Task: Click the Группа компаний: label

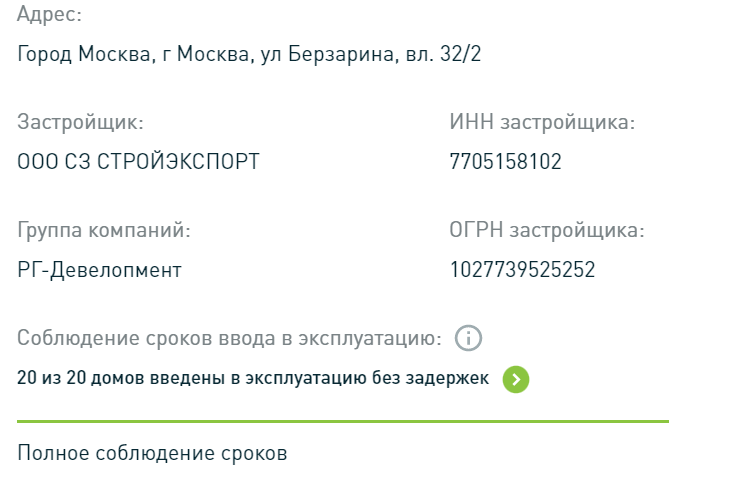Action: click(x=104, y=230)
